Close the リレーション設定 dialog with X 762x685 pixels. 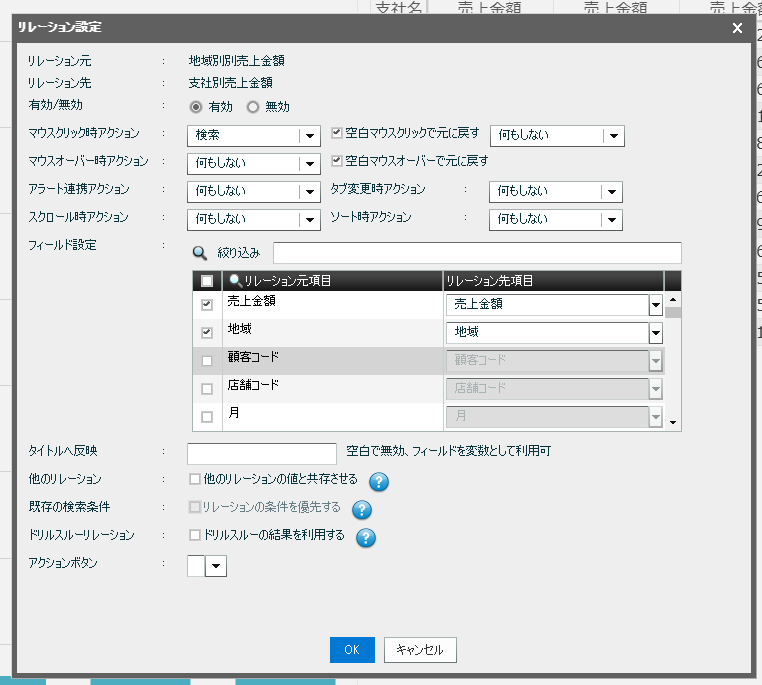pos(737,28)
